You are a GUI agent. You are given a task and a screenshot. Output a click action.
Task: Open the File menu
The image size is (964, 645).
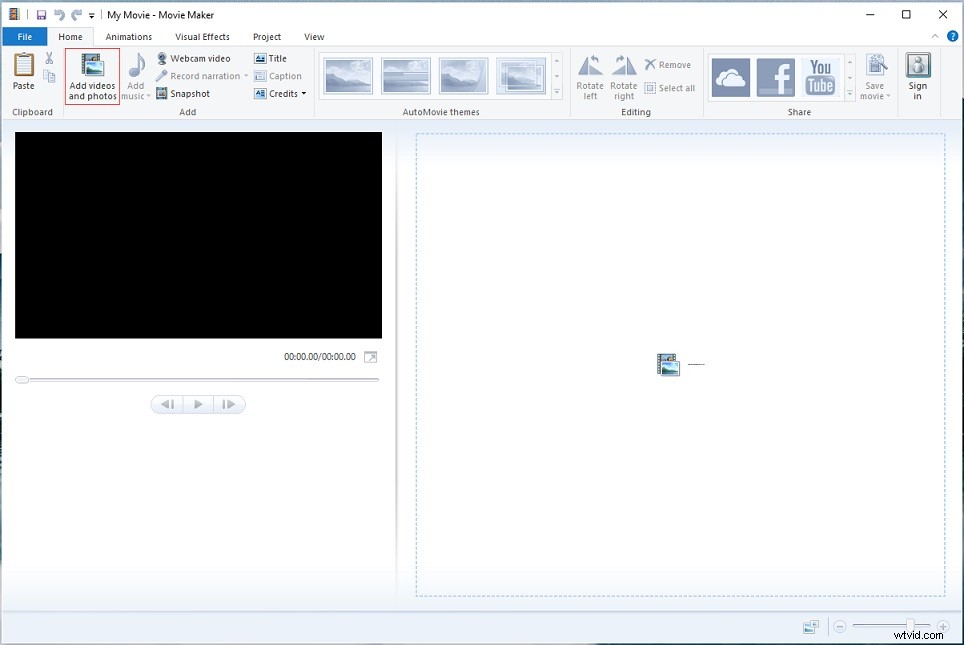tap(24, 36)
